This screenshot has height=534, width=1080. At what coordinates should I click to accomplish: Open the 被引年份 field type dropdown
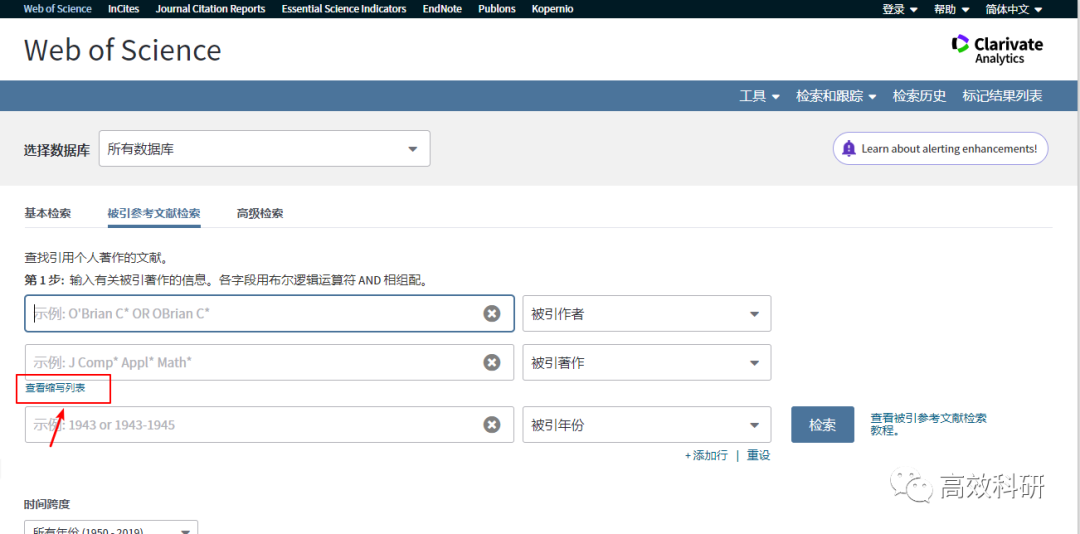pos(647,424)
